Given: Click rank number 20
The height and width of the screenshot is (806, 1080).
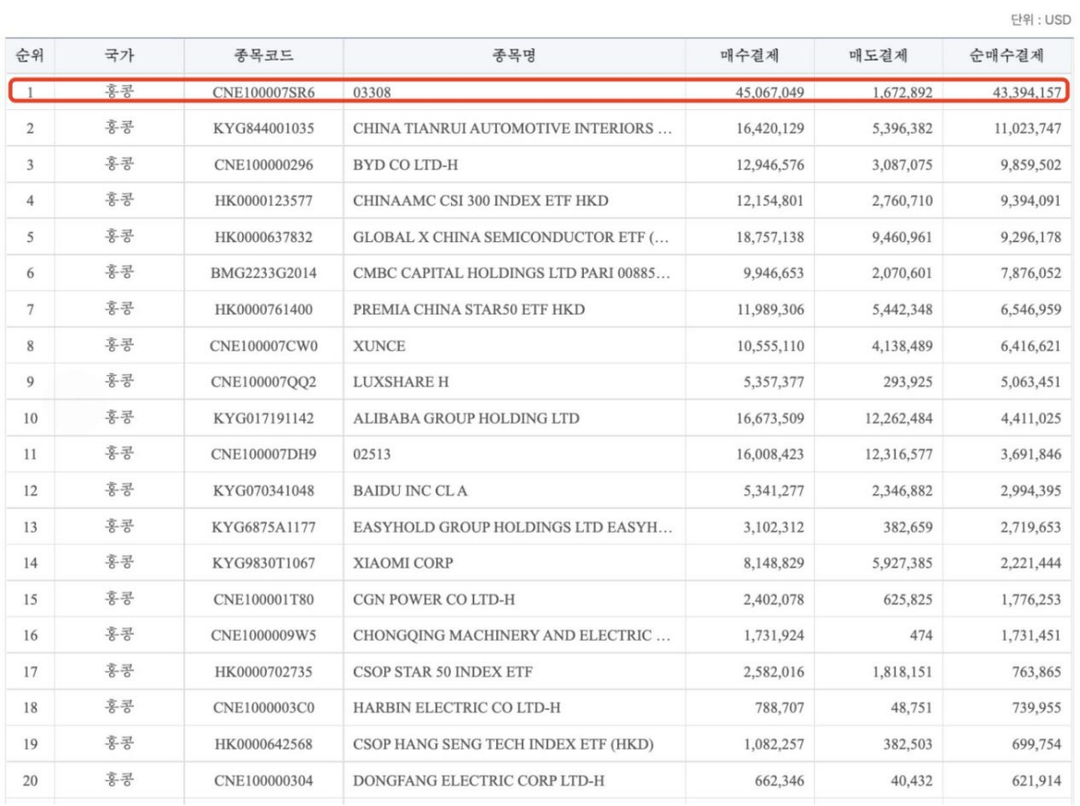Looking at the screenshot, I should (30, 781).
